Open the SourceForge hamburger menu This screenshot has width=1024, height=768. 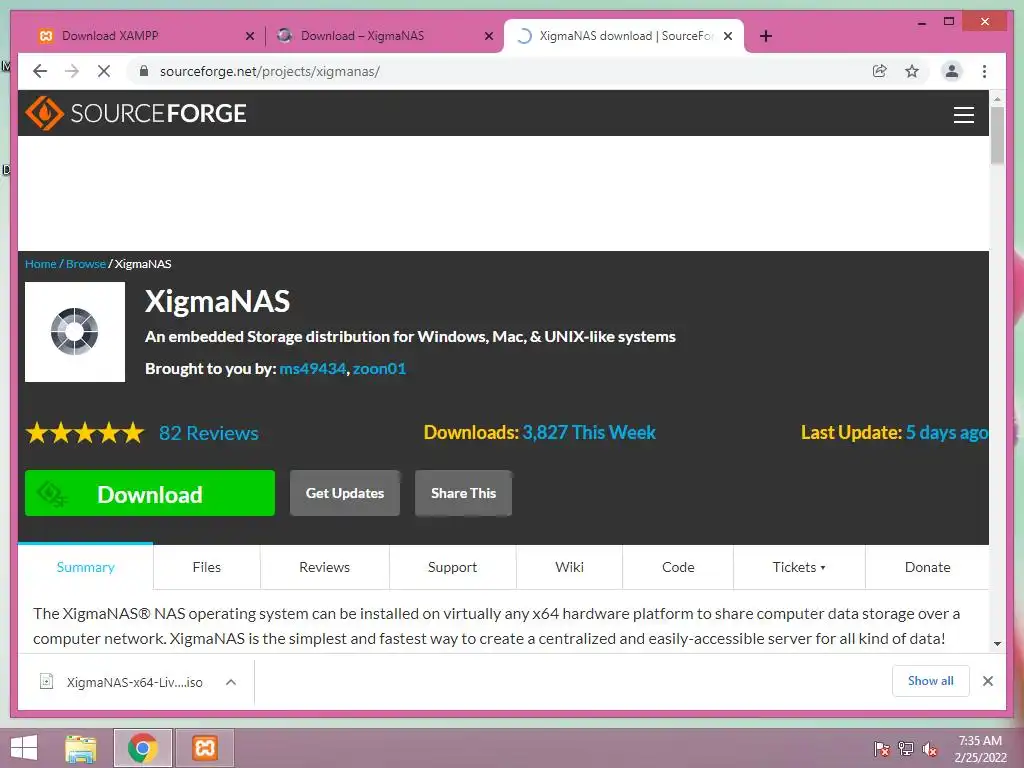(x=963, y=115)
